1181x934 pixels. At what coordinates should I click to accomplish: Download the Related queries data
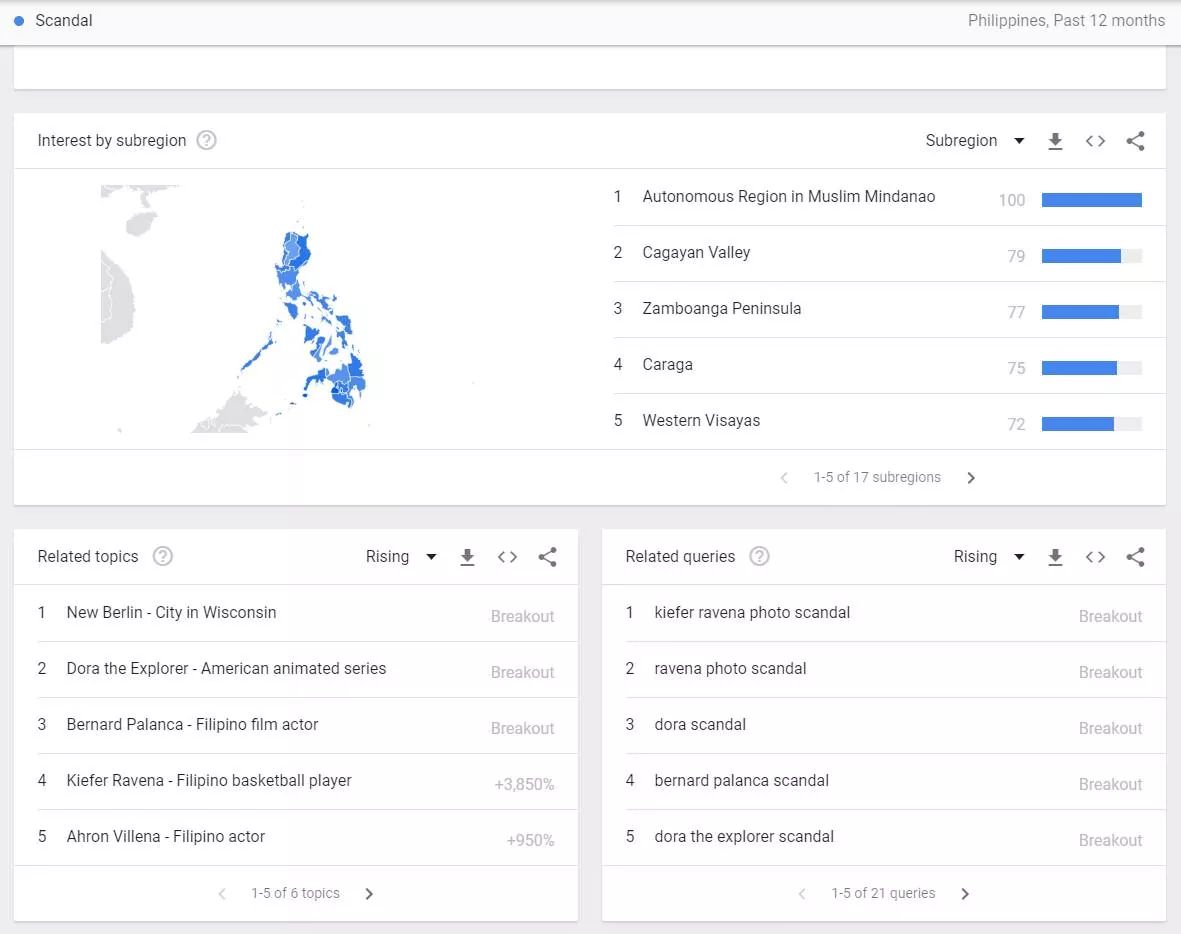[x=1055, y=557]
